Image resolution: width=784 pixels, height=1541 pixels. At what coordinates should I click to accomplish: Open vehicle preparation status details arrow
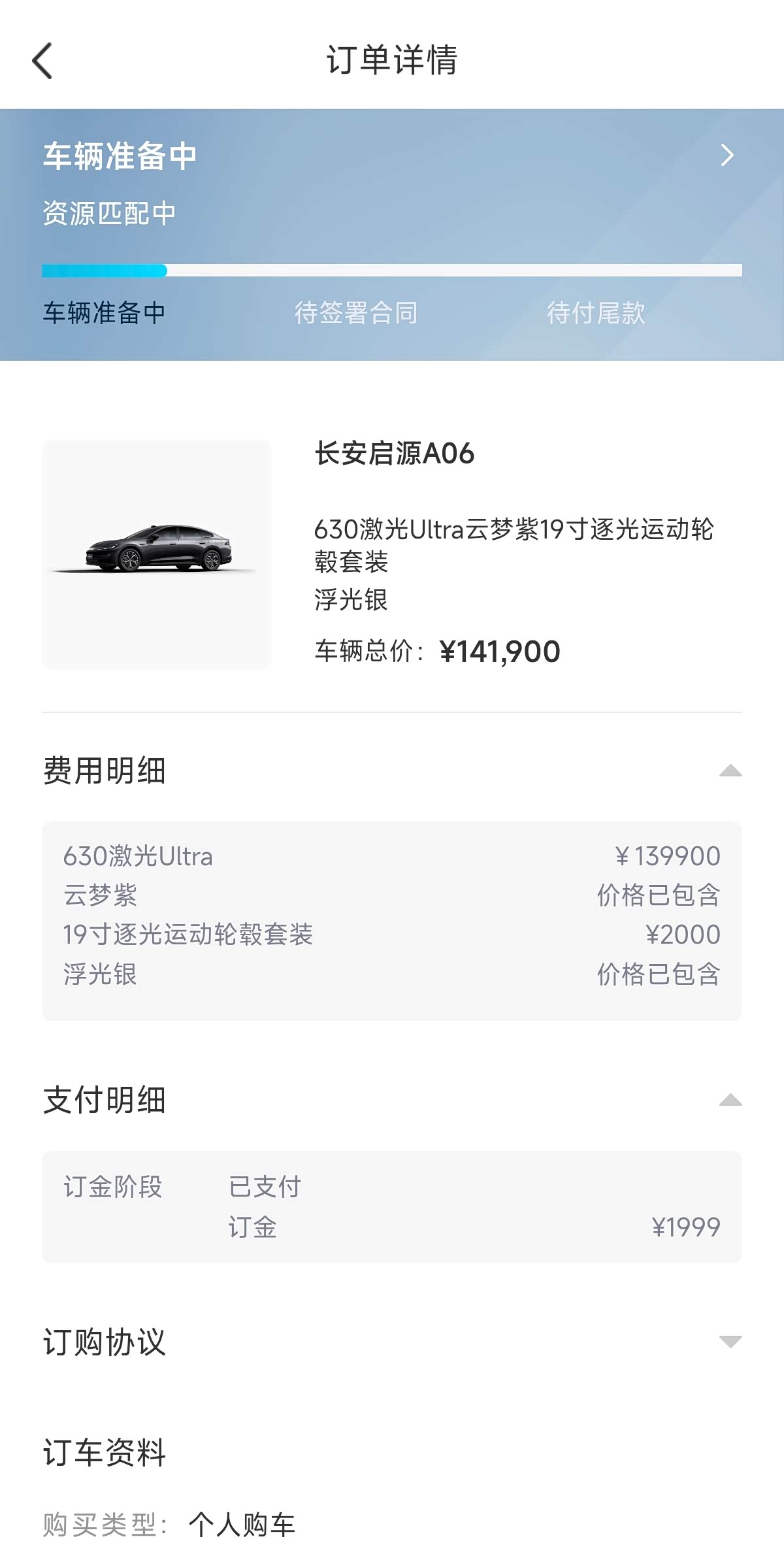[x=727, y=155]
